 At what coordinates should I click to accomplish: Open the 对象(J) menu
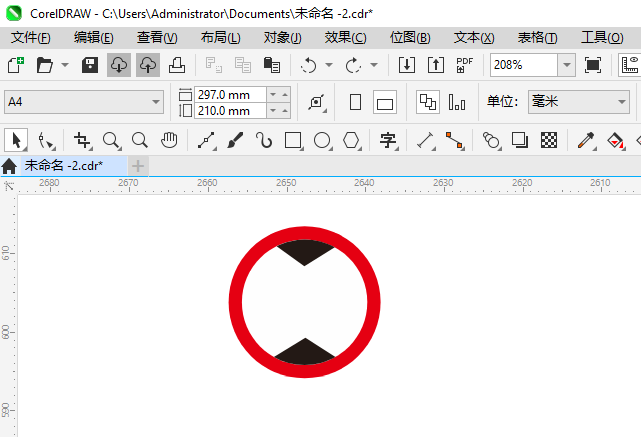[282, 38]
